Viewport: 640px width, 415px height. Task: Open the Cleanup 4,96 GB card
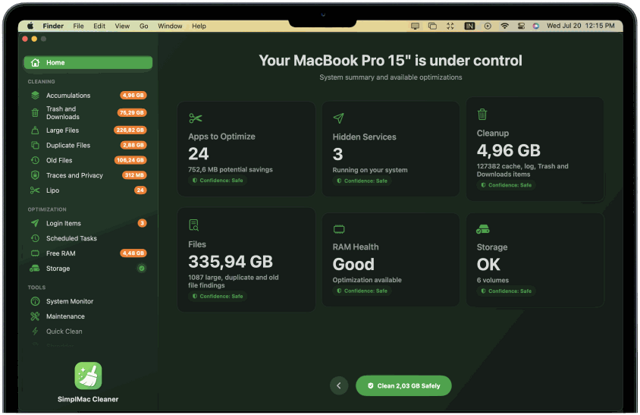pyautogui.click(x=535, y=149)
